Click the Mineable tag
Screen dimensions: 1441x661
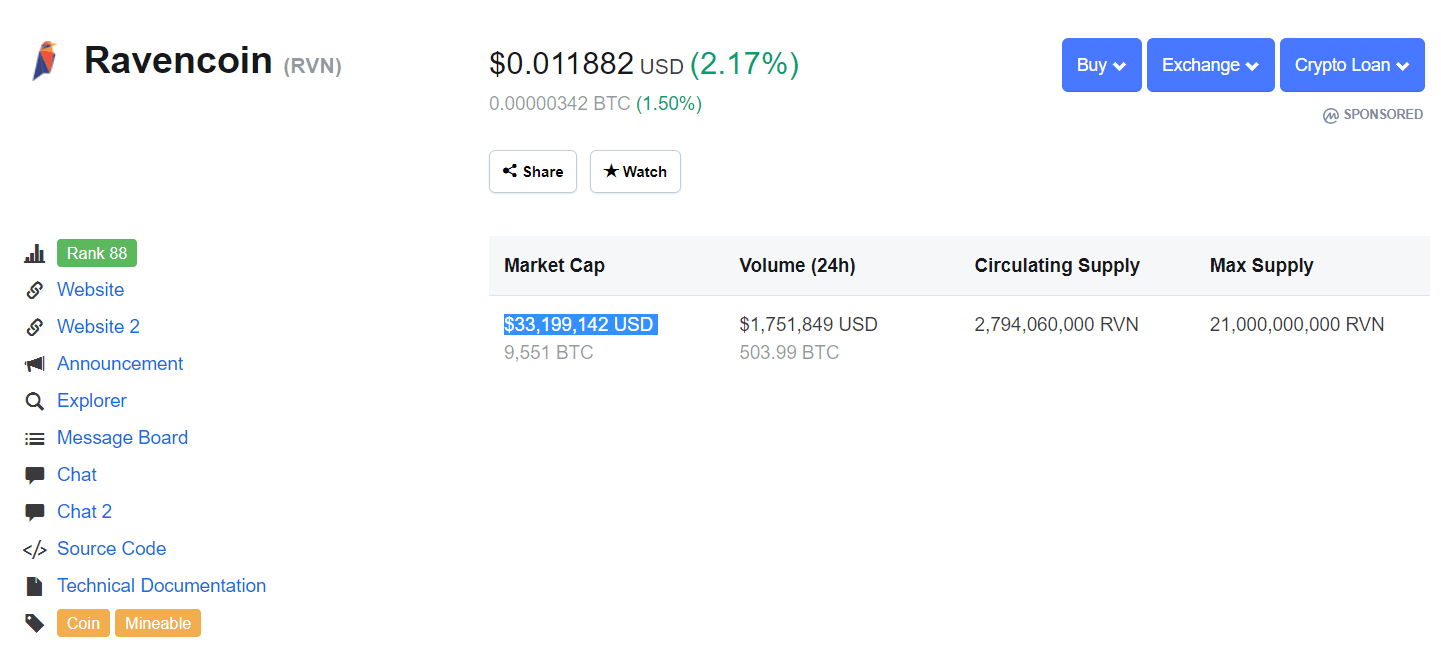pyautogui.click(x=158, y=623)
